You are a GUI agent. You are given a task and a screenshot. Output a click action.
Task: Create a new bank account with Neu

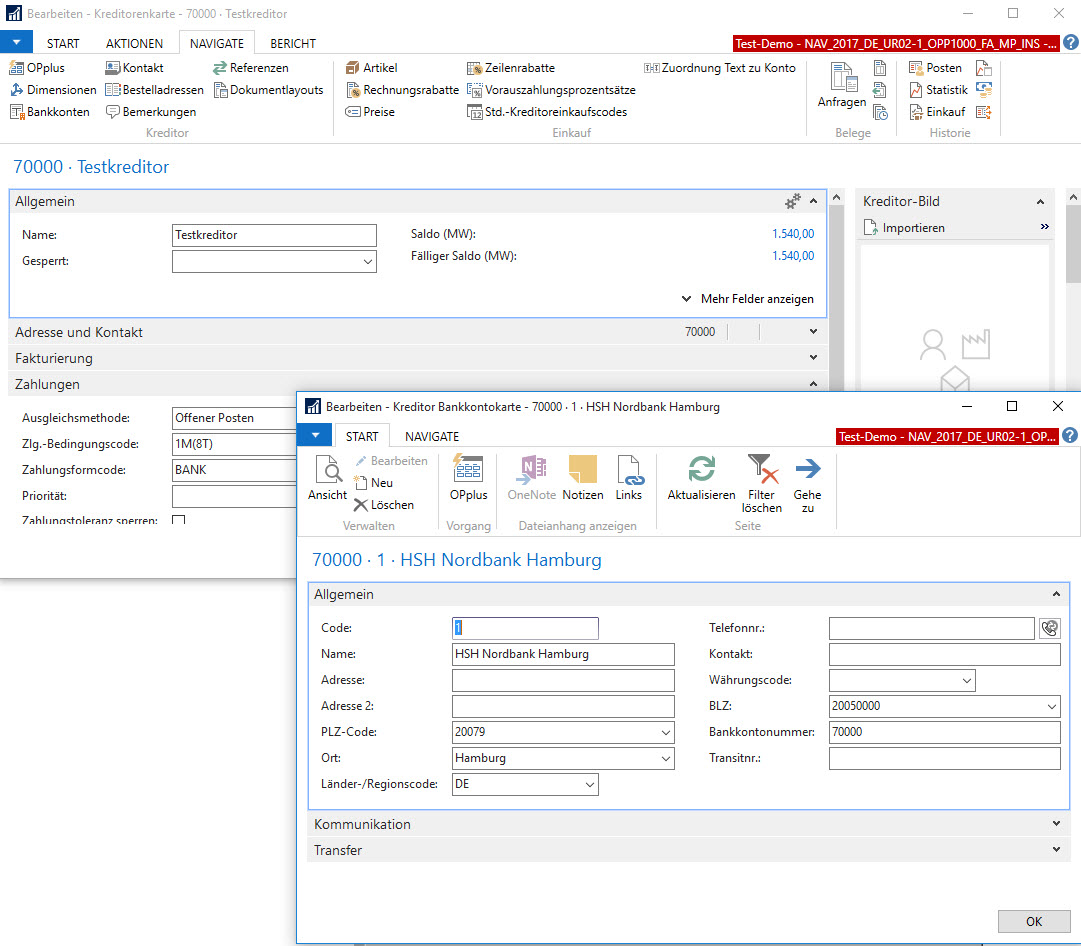(x=373, y=483)
